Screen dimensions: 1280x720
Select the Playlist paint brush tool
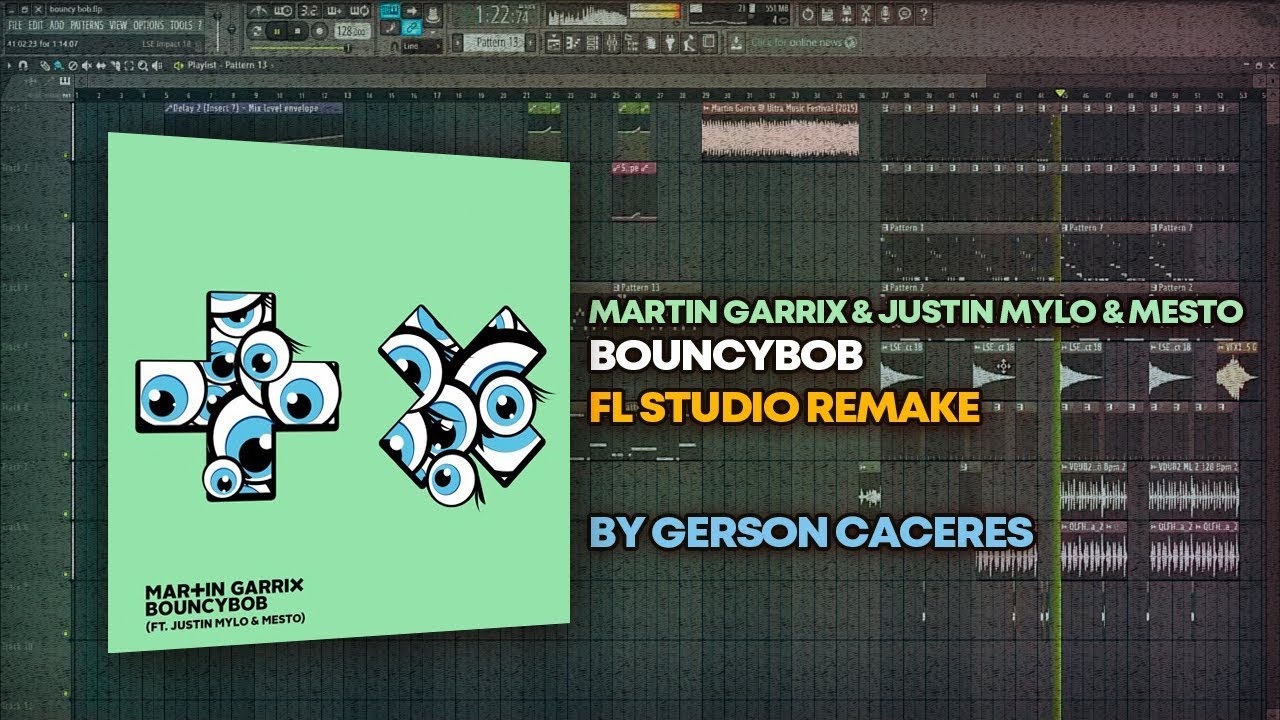tap(58, 65)
